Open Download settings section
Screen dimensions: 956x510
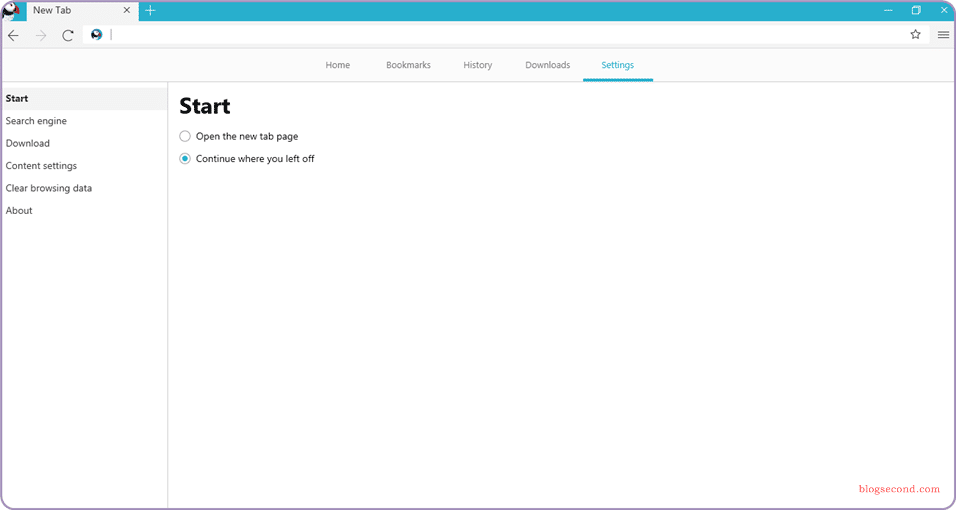click(x=85, y=143)
